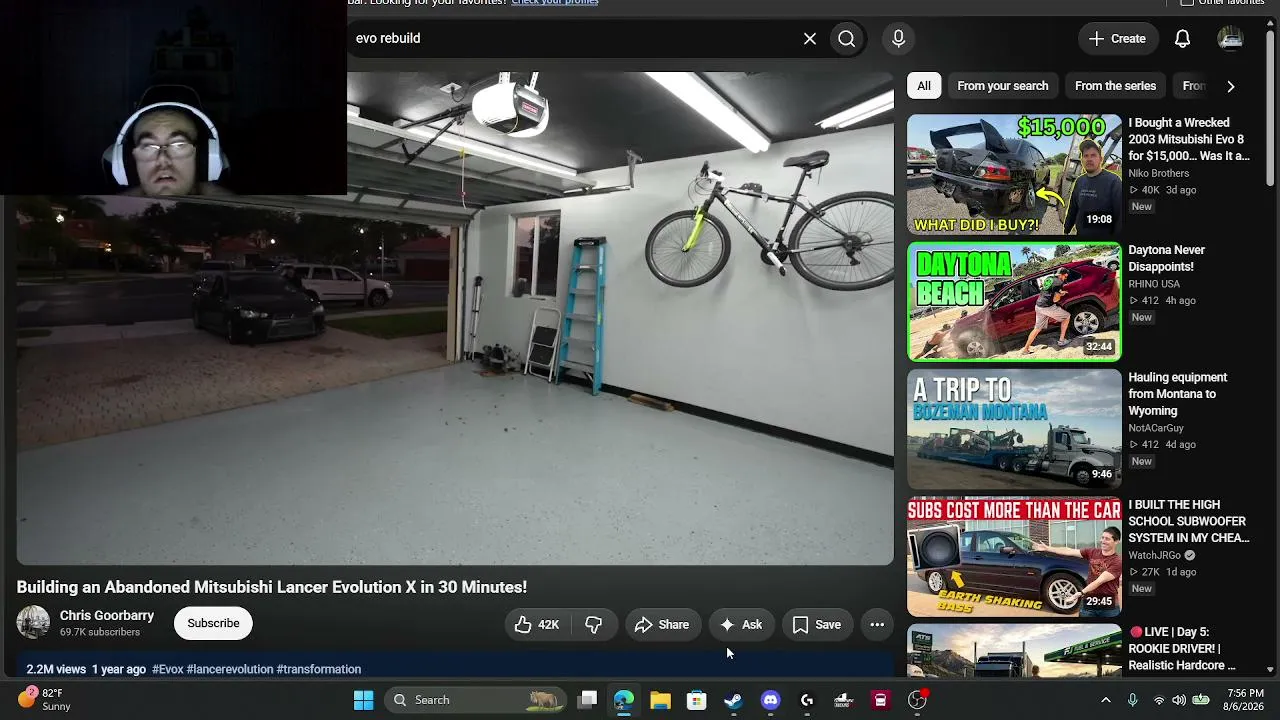Image resolution: width=1280 pixels, height=720 pixels.
Task: Click the Ask AI button
Action: coord(741,625)
